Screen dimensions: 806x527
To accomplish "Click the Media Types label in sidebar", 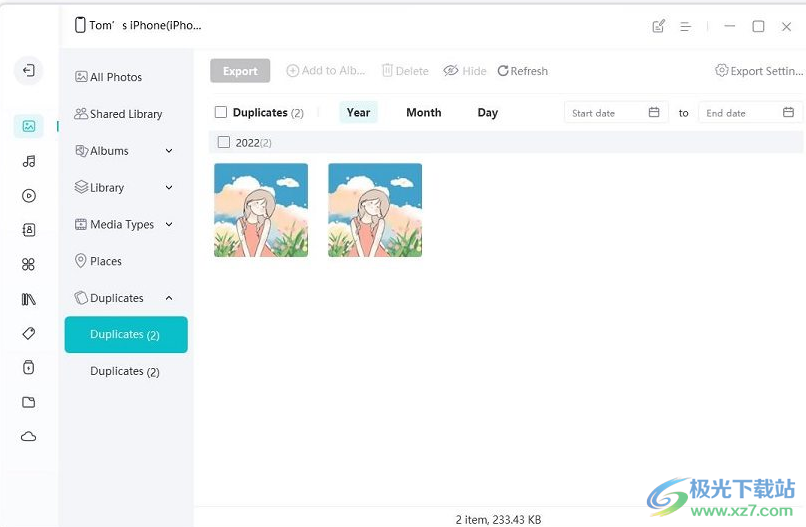I will [x=122, y=225].
